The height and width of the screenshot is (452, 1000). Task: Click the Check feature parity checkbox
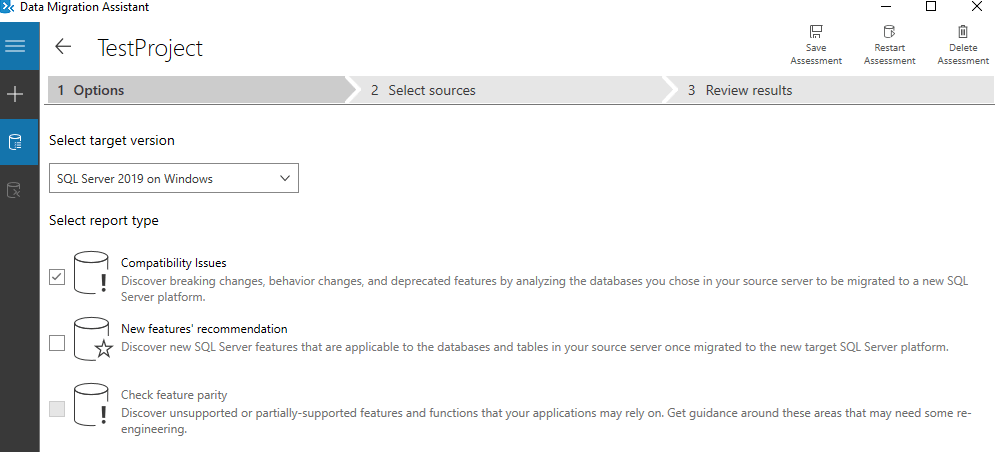(x=57, y=409)
